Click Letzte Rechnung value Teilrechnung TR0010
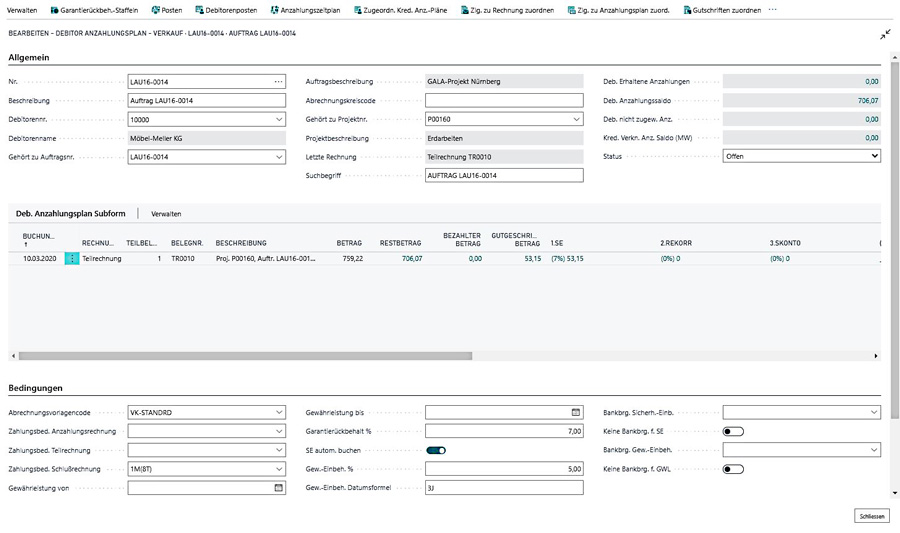Screen dimensions: 900x533 (504, 157)
